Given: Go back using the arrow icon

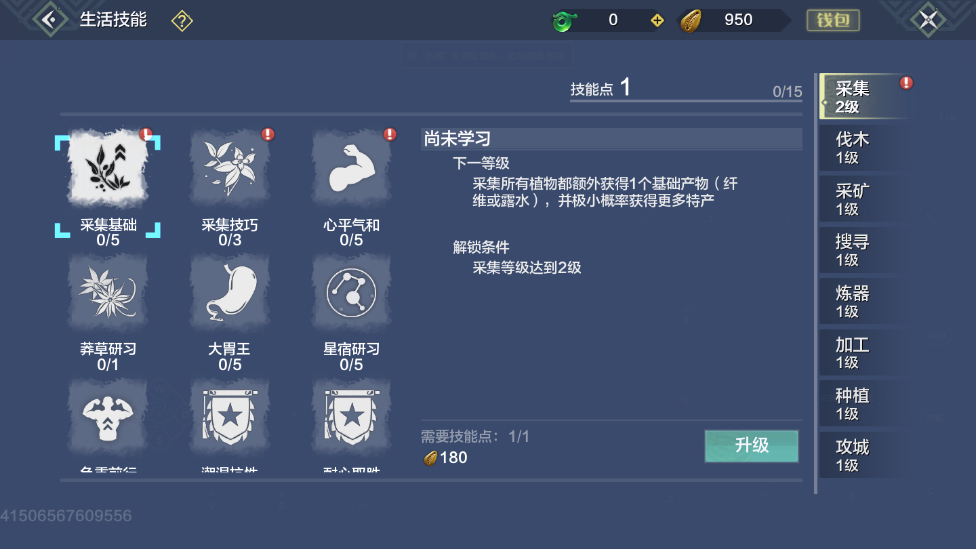Looking at the screenshot, I should point(50,20).
